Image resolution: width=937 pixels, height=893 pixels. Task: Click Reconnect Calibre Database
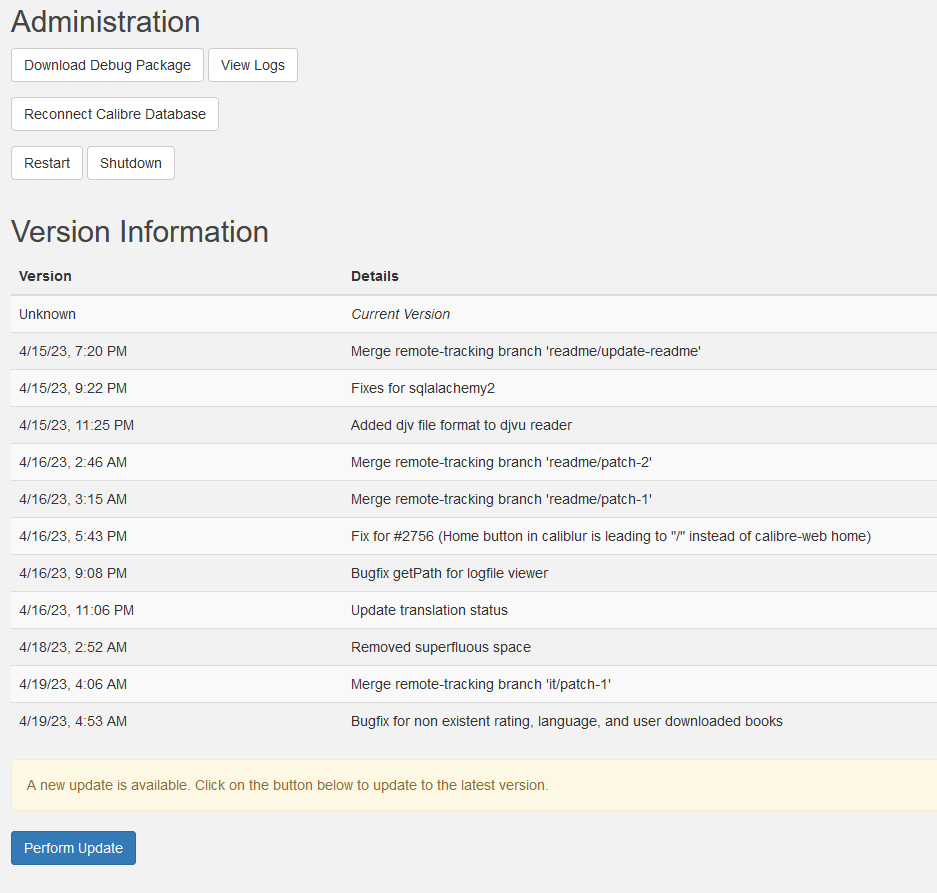click(x=114, y=113)
